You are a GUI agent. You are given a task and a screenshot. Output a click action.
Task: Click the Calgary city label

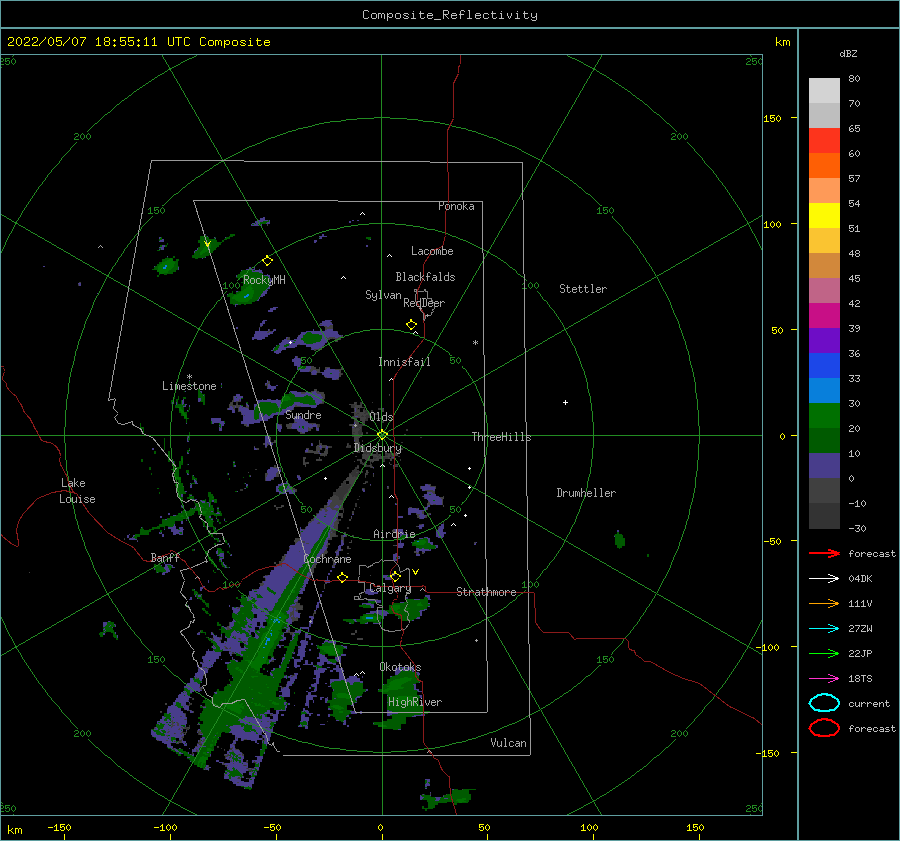pos(390,588)
